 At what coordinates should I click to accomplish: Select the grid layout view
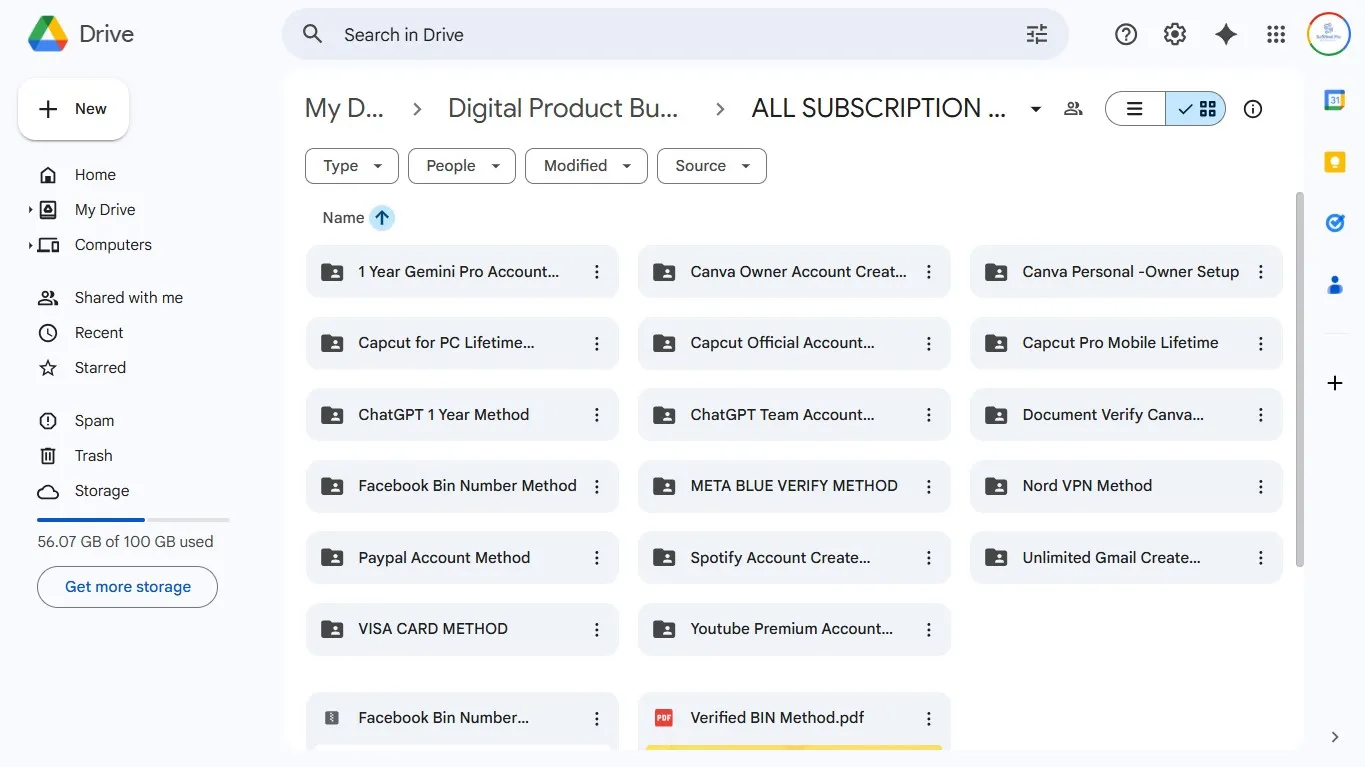click(x=1197, y=109)
